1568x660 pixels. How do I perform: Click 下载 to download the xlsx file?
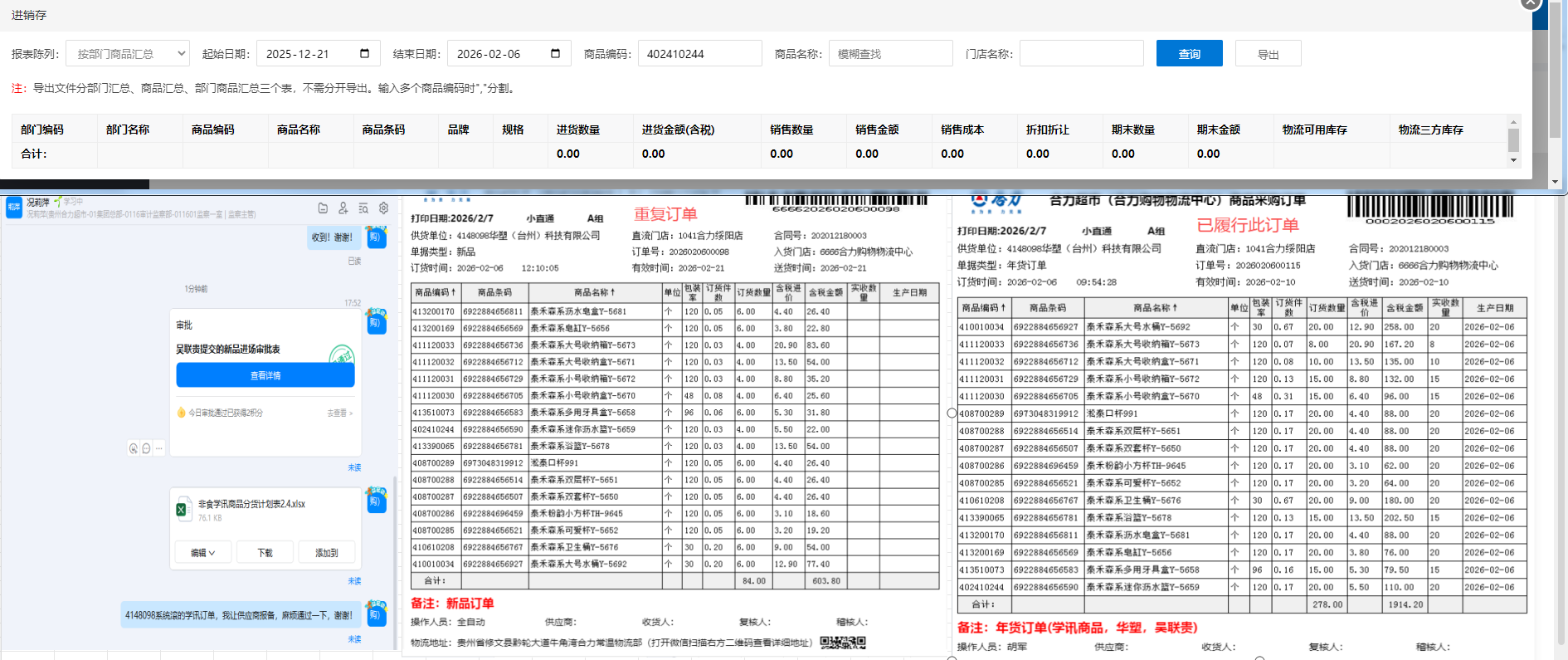[265, 553]
